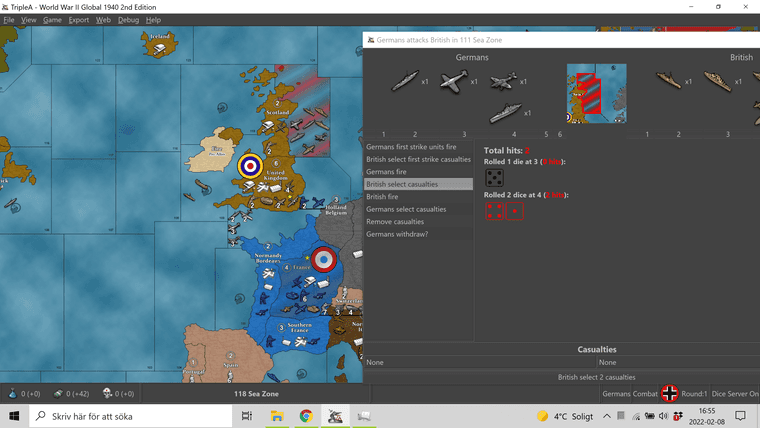Select the red die showing four
The image size is (760, 428).
[494, 211]
